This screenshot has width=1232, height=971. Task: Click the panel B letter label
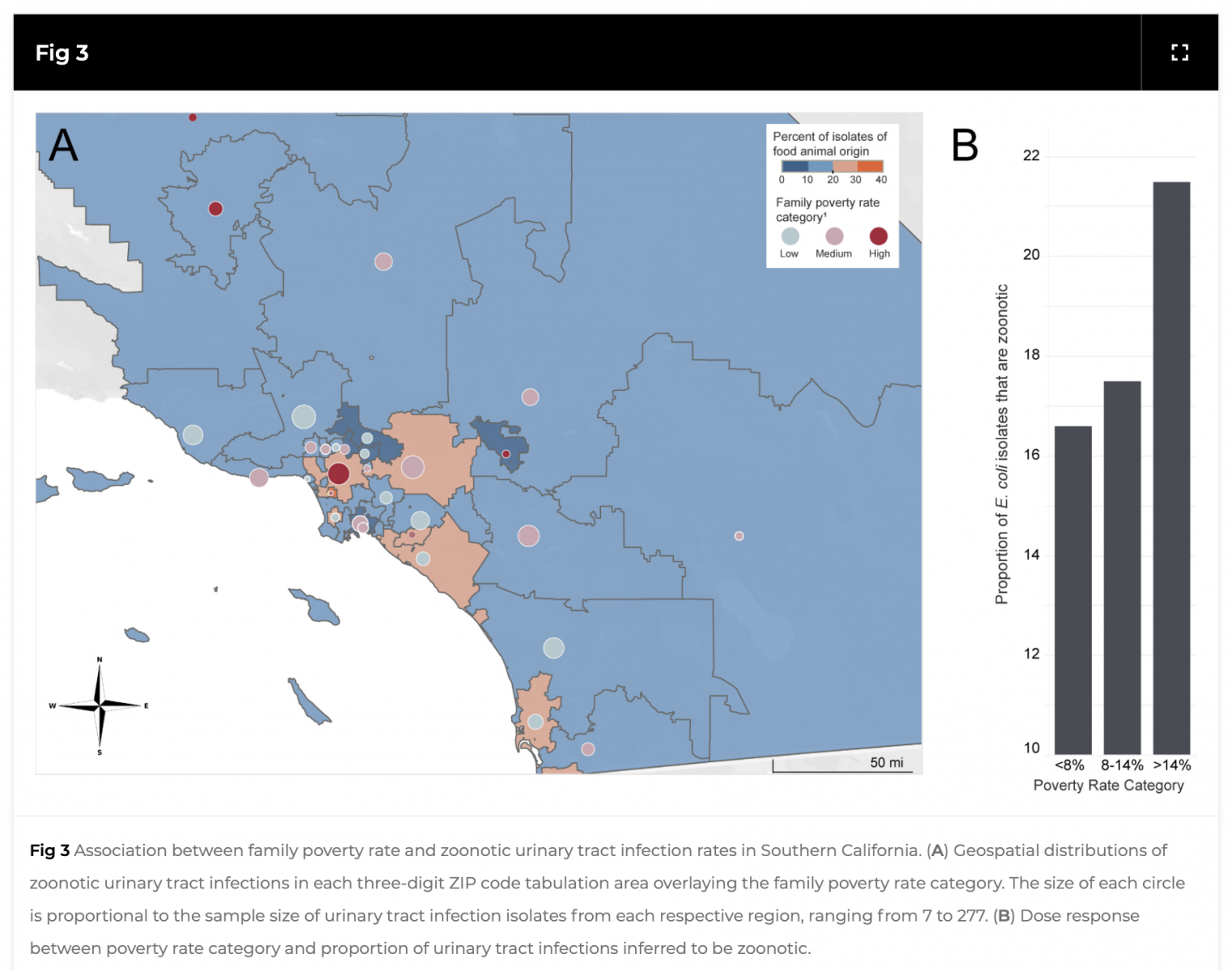tap(965, 146)
